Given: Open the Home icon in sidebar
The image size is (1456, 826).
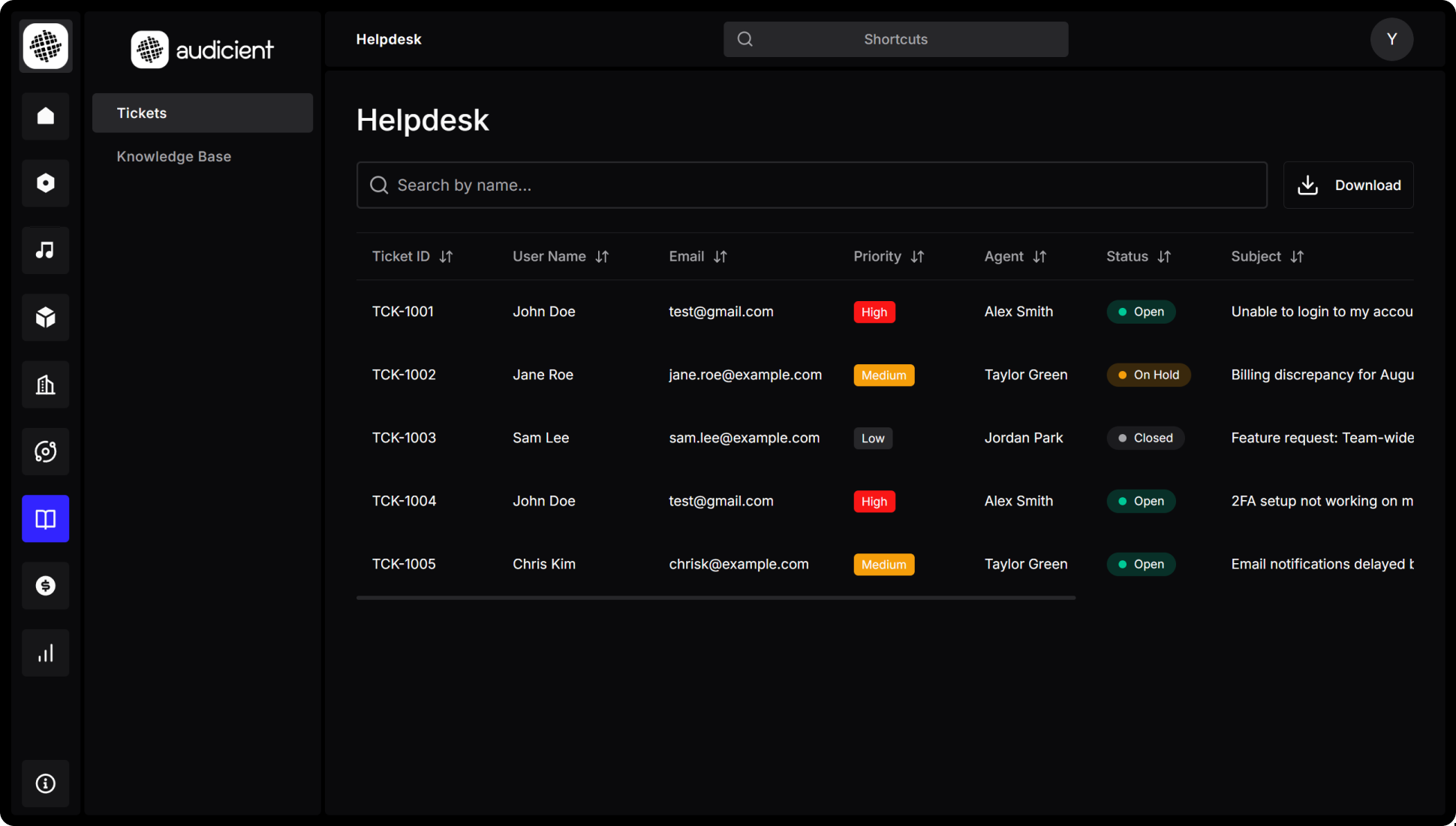Looking at the screenshot, I should (45, 116).
